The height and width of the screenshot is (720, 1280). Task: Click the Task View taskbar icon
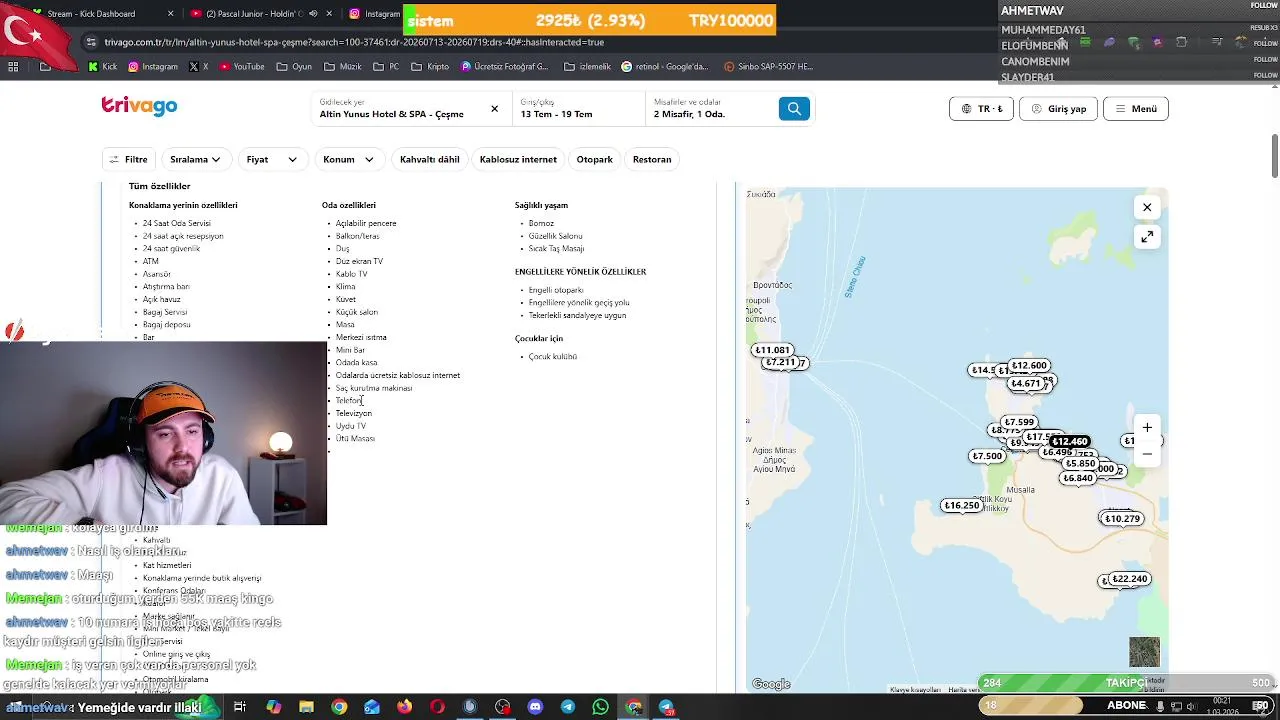240,707
